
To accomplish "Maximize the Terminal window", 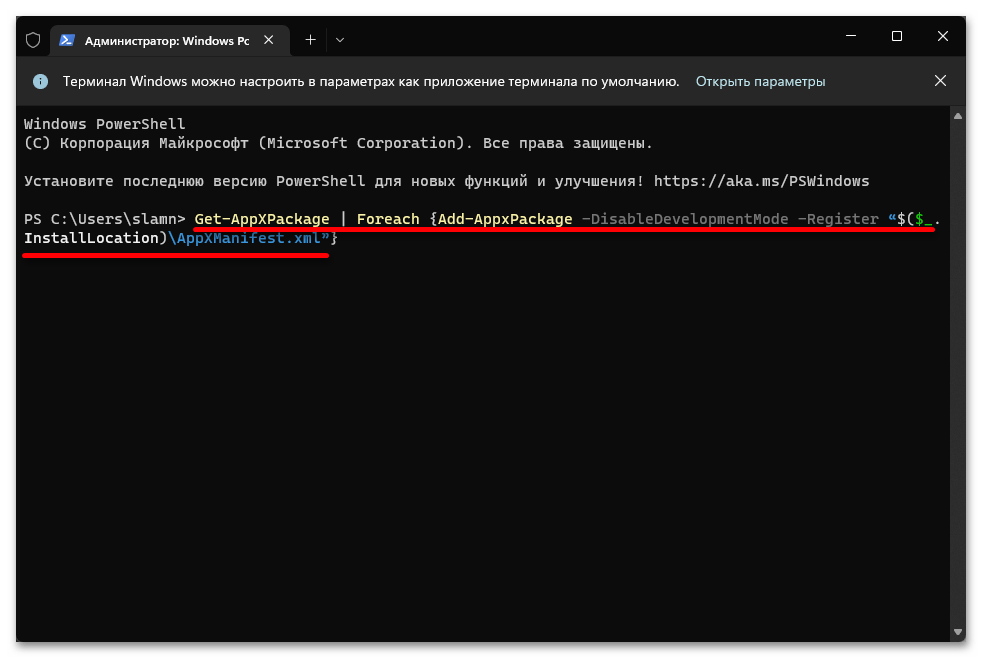I will click(x=897, y=36).
